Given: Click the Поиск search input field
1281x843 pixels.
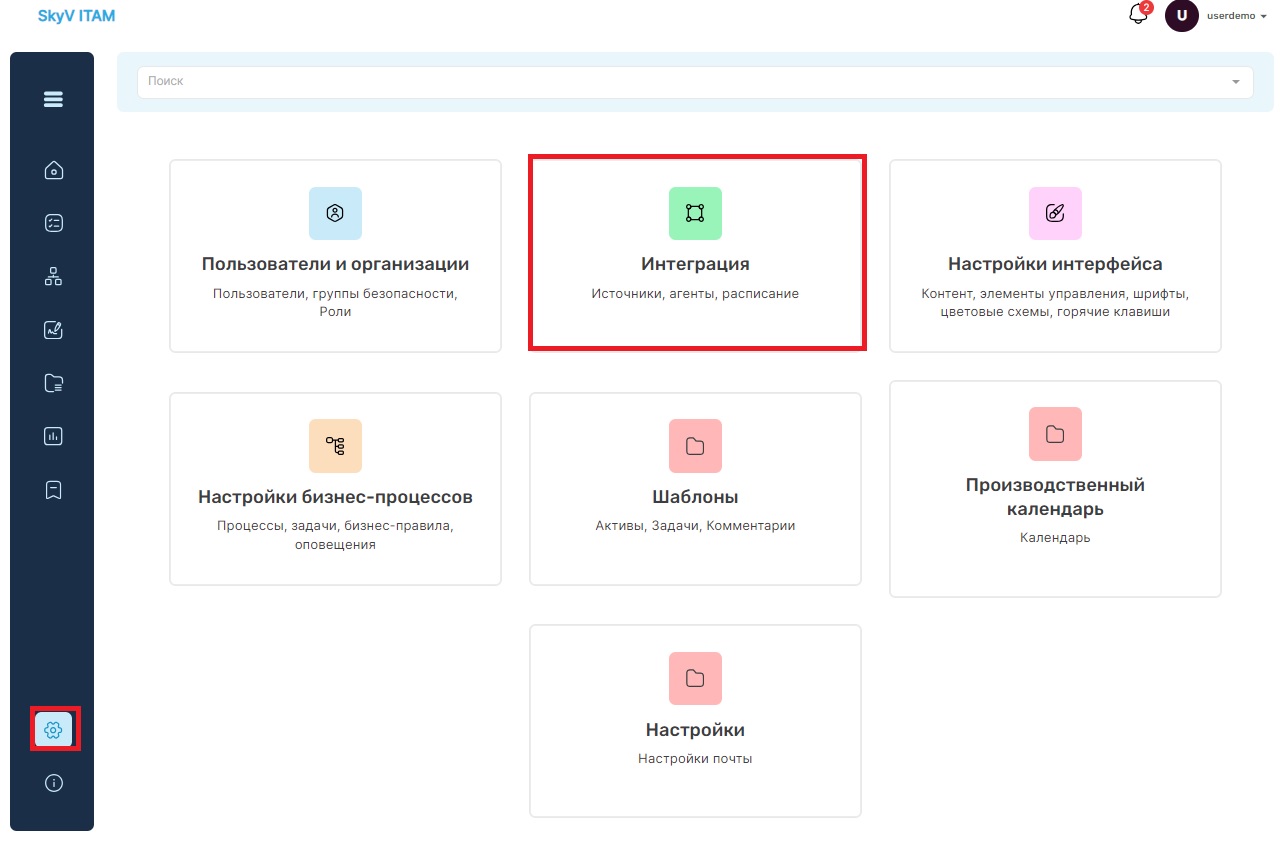Looking at the screenshot, I should (x=695, y=82).
